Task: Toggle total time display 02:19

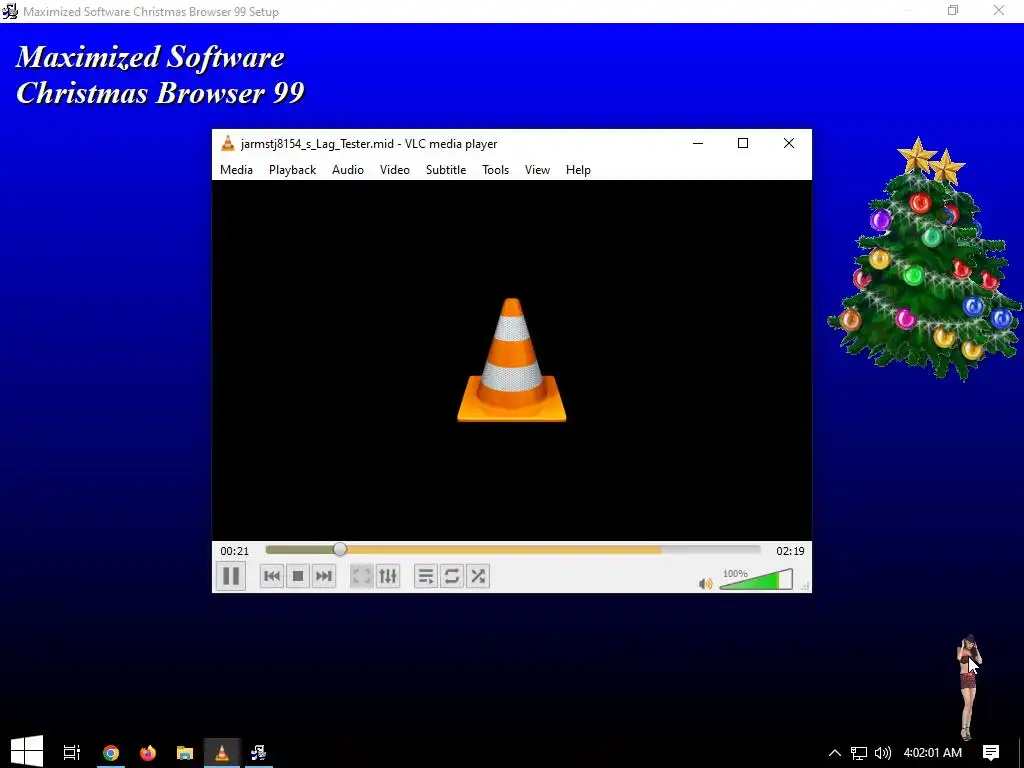Action: pyautogui.click(x=790, y=551)
